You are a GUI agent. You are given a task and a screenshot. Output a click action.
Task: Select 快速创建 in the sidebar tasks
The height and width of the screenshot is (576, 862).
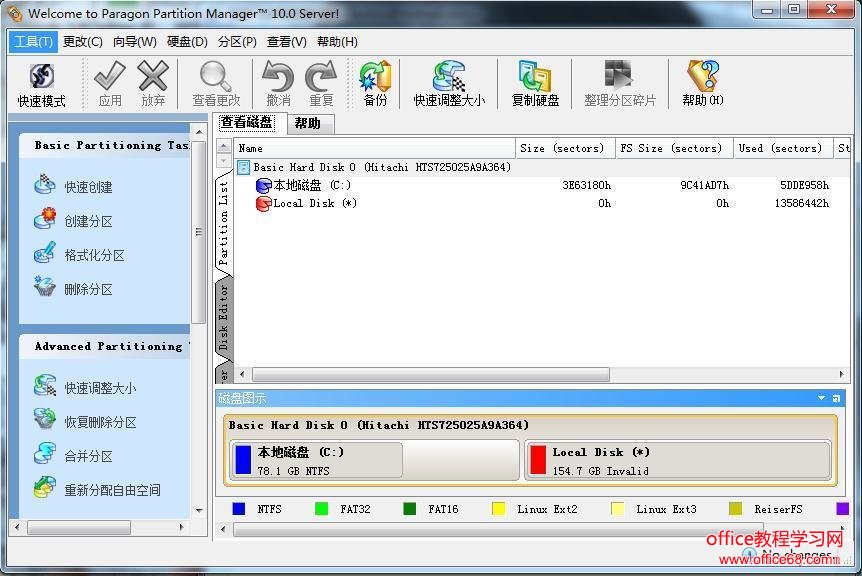click(x=88, y=187)
